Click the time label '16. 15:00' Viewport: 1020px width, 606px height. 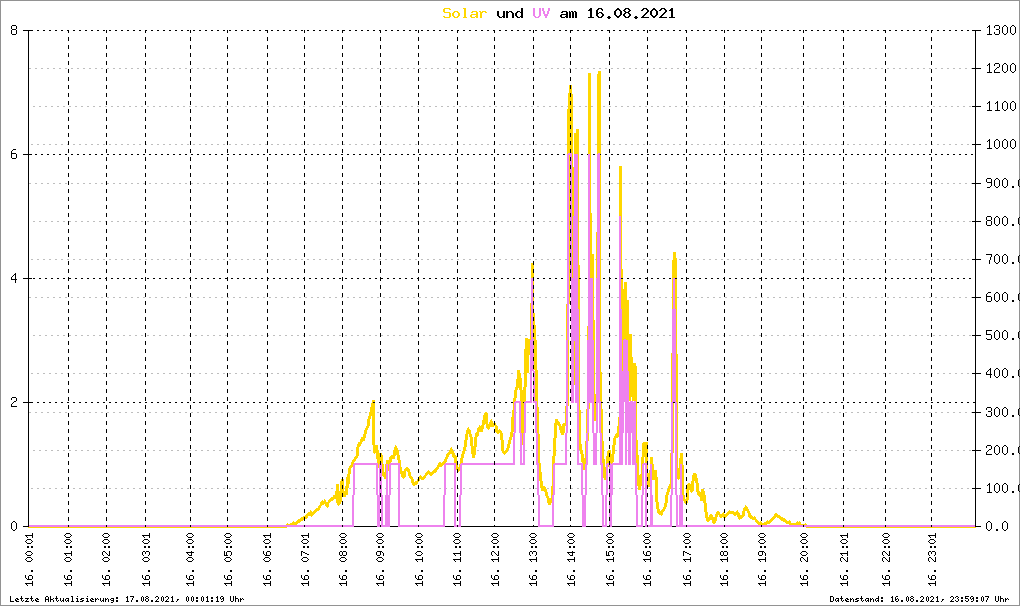click(610, 560)
